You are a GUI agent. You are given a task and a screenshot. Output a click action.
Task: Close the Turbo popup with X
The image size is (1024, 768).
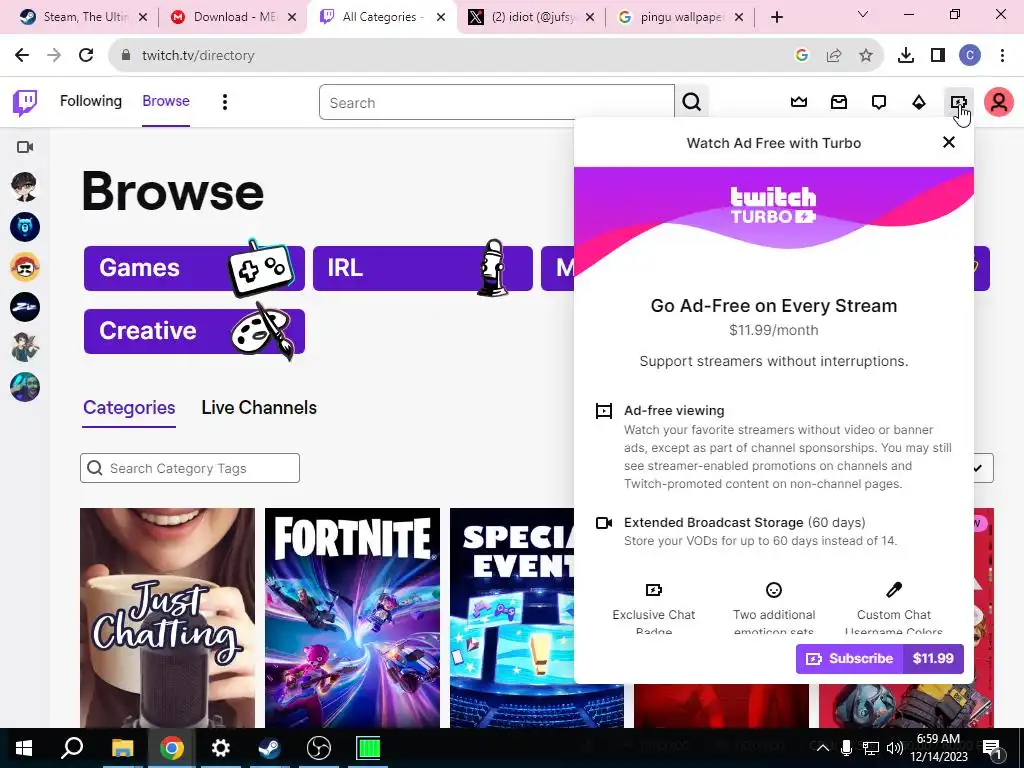pyautogui.click(x=949, y=142)
